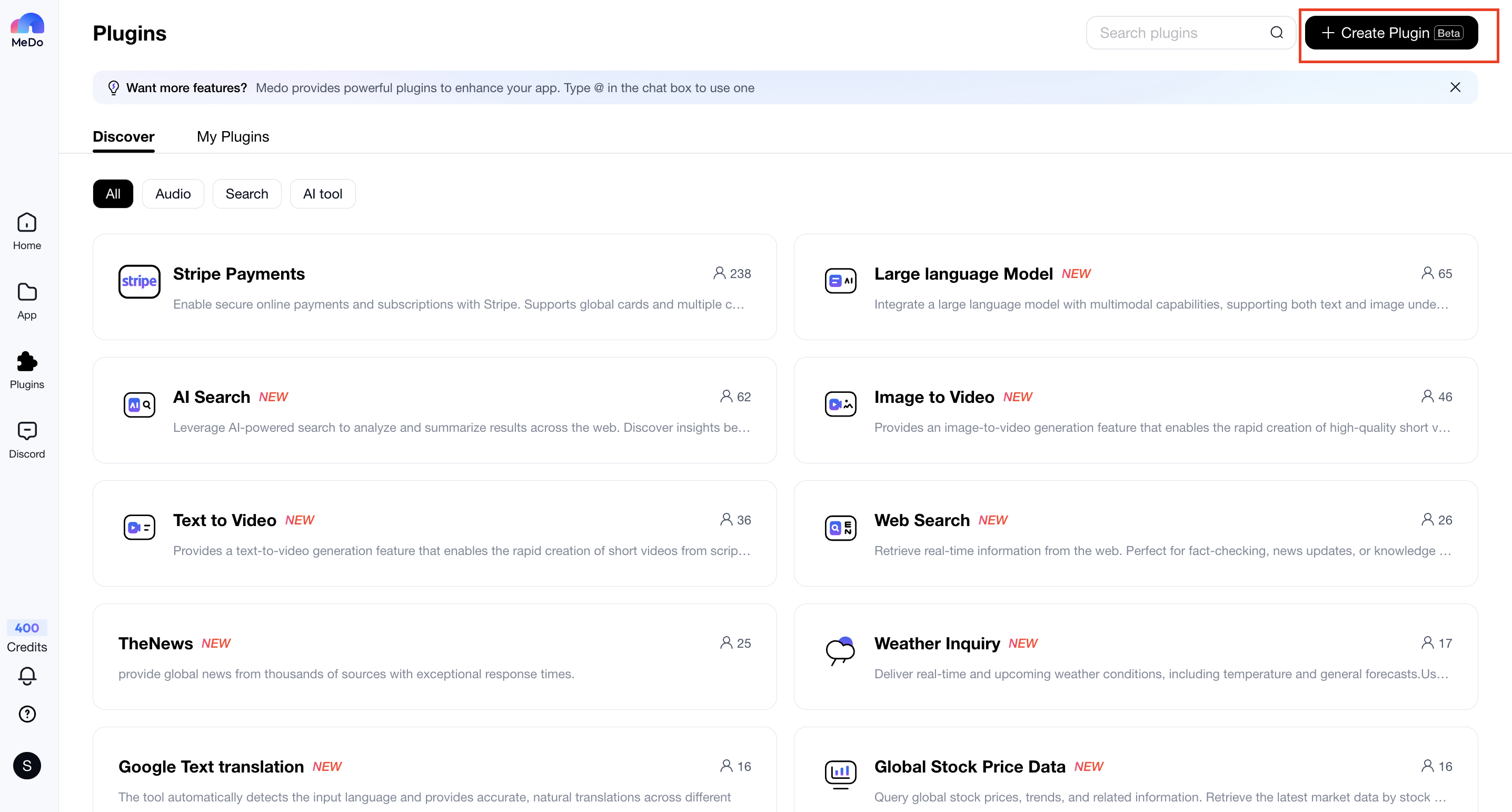This screenshot has height=812, width=1512.
Task: Click the Stripe Payments plugin icon
Action: coord(139,281)
